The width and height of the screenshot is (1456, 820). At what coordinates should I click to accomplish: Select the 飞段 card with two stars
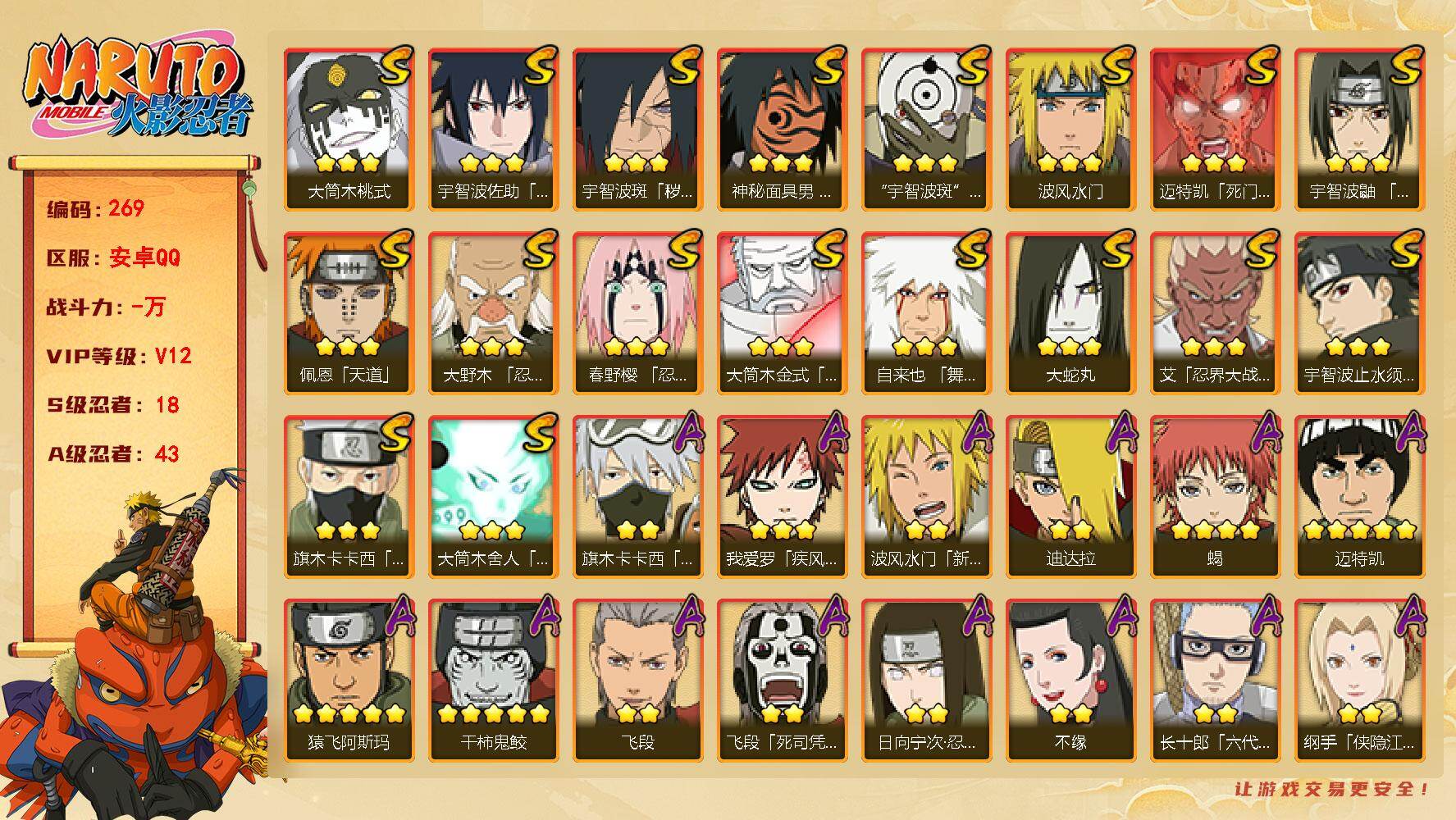(x=637, y=681)
